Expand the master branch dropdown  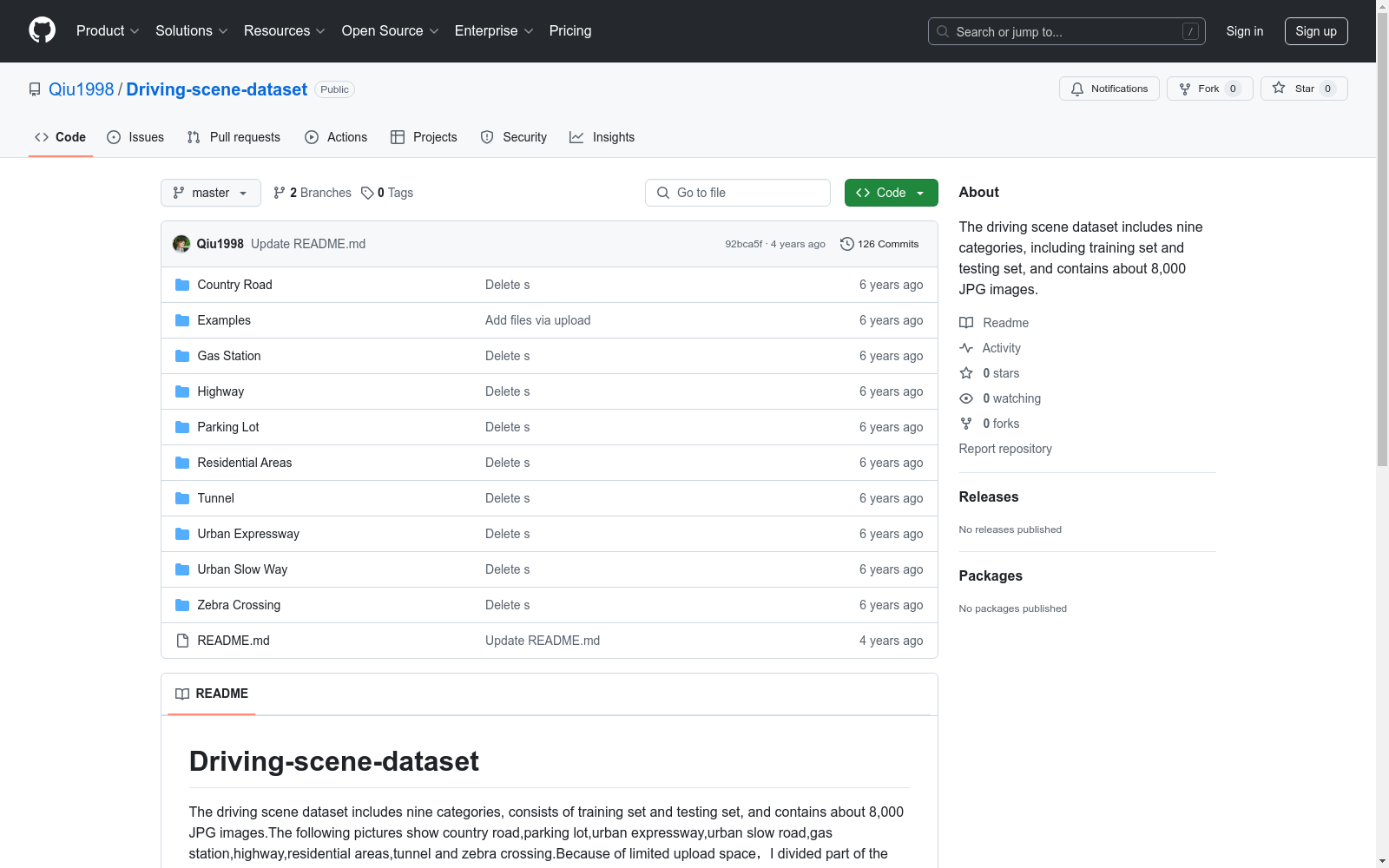(210, 193)
